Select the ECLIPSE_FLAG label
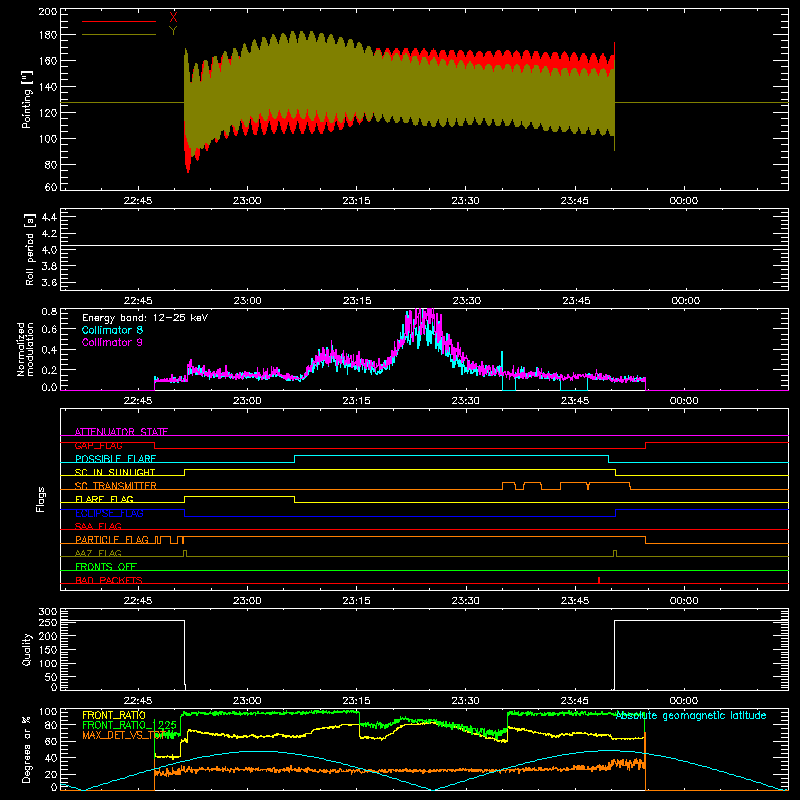 point(109,513)
